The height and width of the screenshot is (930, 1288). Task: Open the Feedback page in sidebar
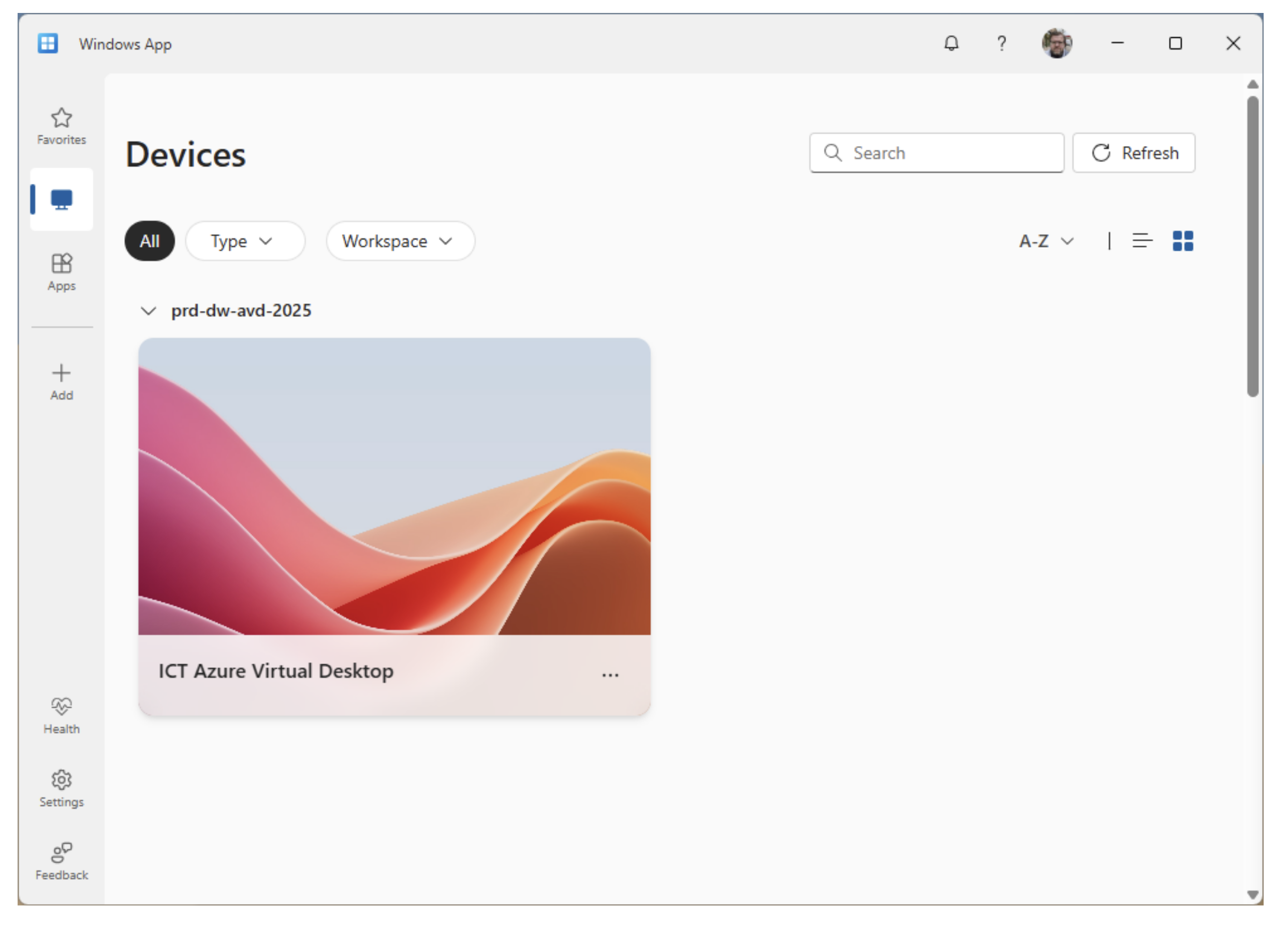pyautogui.click(x=61, y=862)
